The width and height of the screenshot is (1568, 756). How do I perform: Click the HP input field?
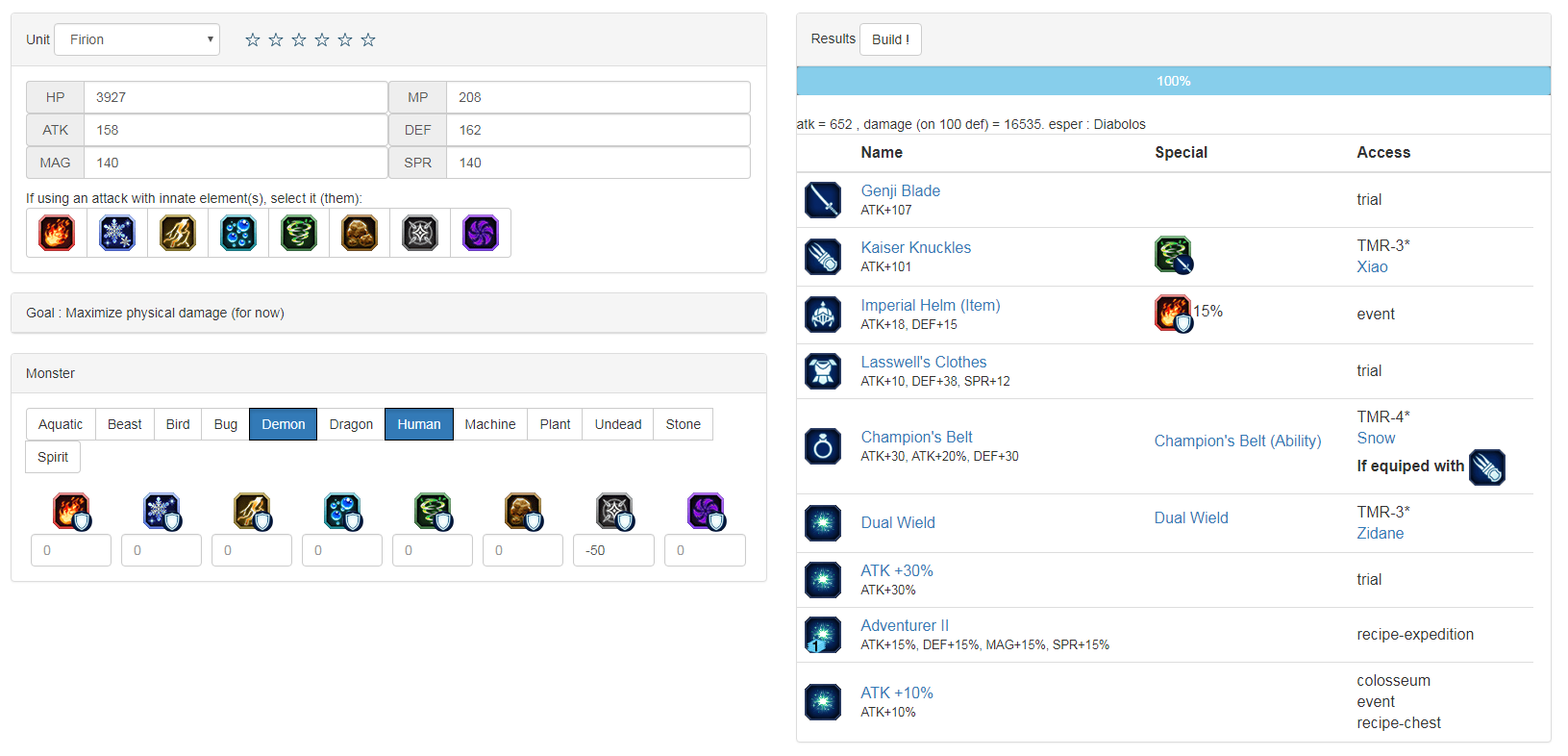click(x=236, y=97)
